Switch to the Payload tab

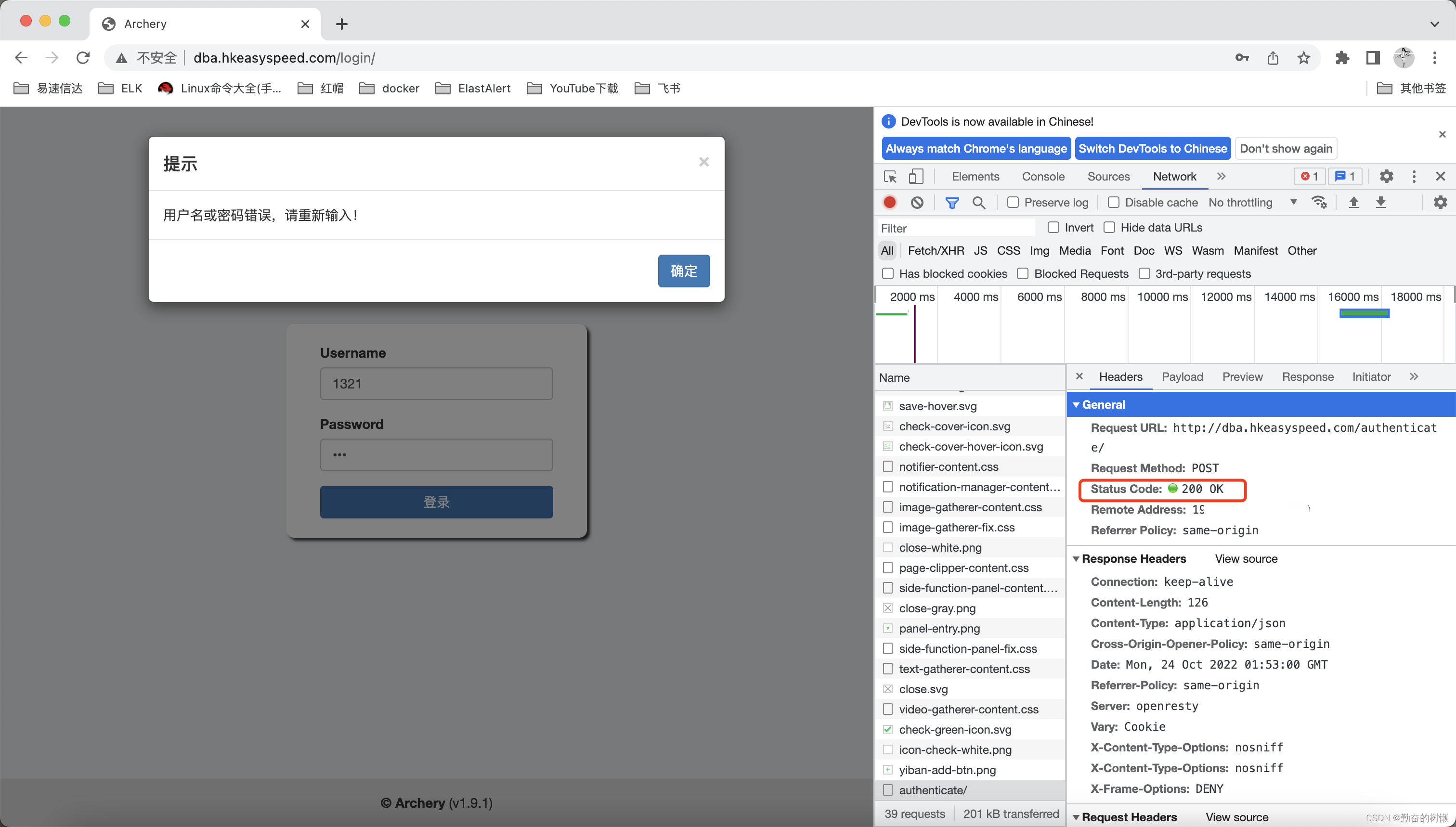coord(1182,376)
